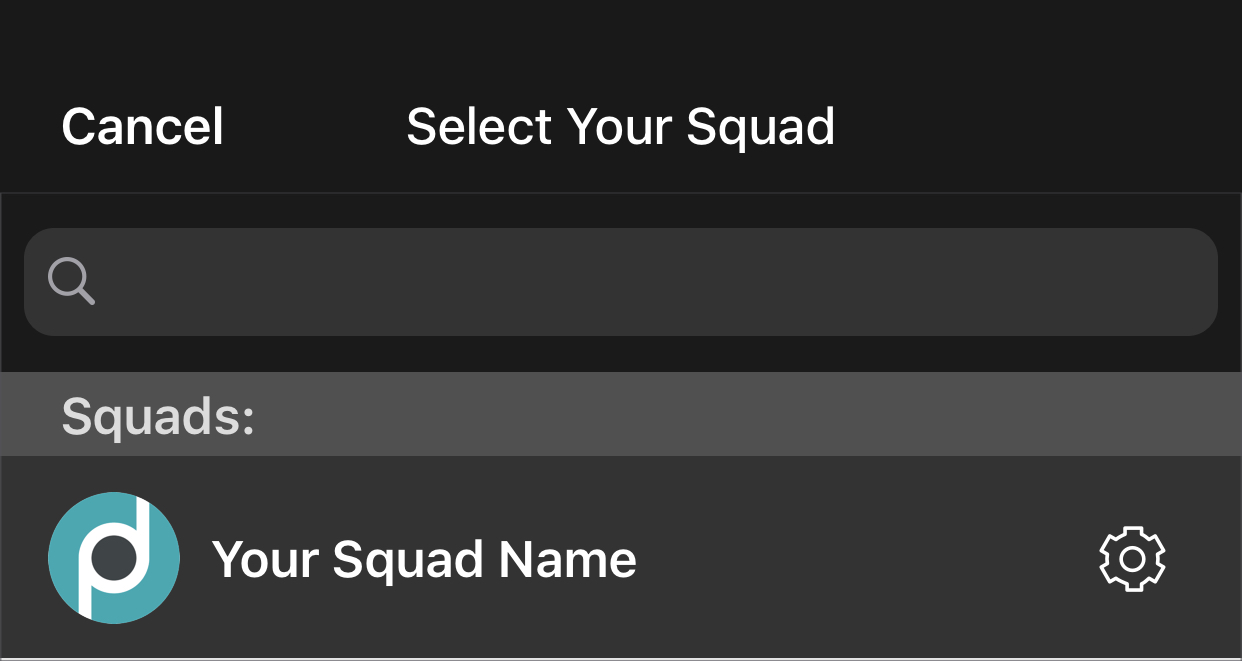
Task: Click the Cancel text at top left
Action: [142, 127]
